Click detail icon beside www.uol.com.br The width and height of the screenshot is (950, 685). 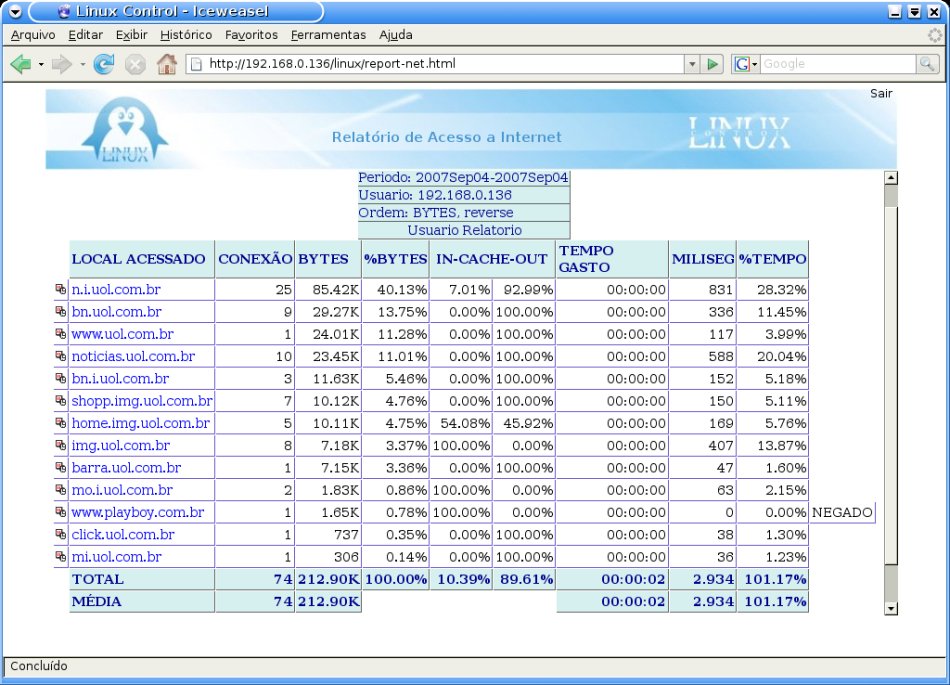click(61, 334)
